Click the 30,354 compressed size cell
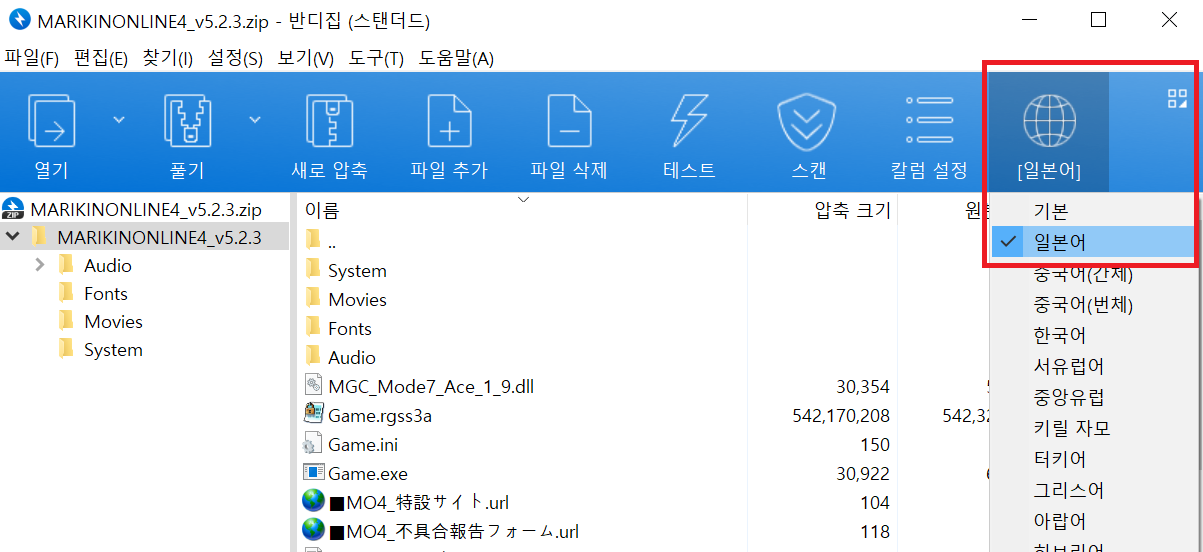Screen dimensions: 1203x552 pos(863,387)
